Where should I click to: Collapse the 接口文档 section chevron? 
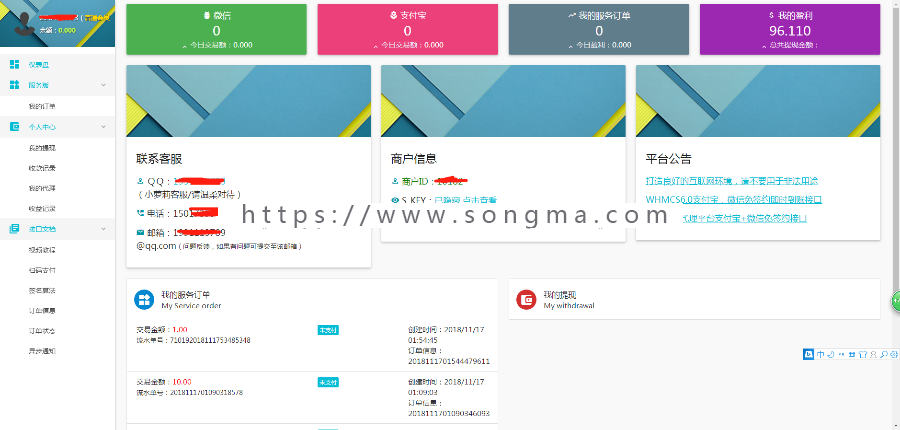(103, 228)
